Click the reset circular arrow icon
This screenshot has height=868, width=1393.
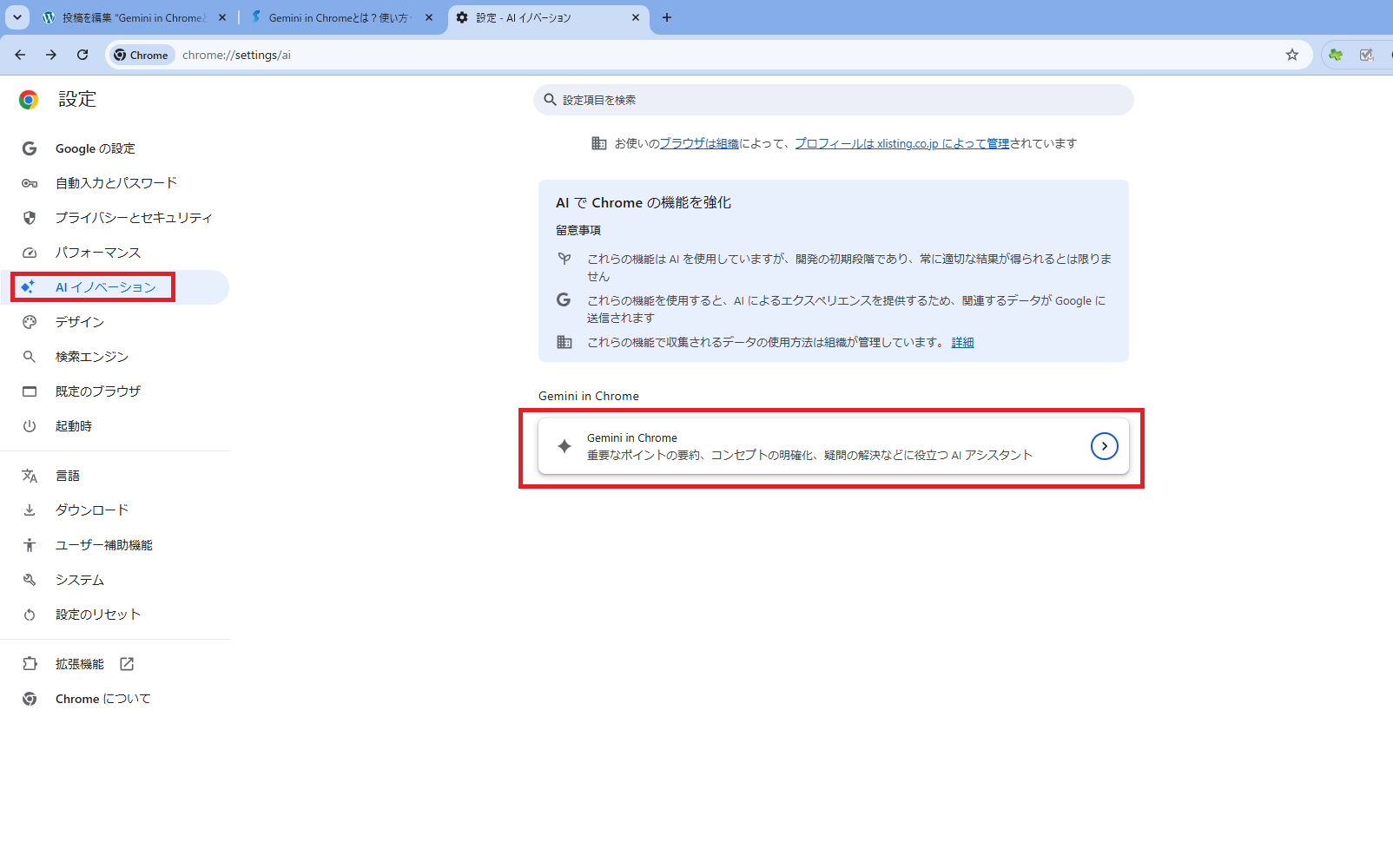(x=30, y=615)
